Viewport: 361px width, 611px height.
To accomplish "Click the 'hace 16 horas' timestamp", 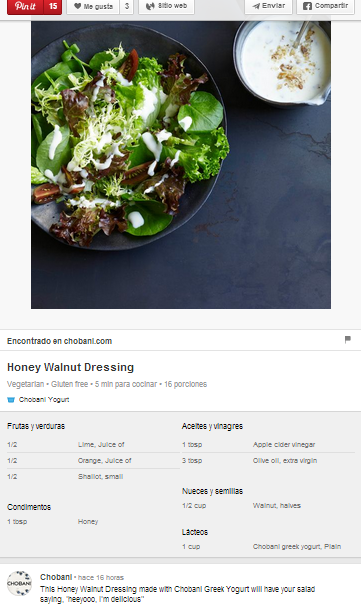I will pyautogui.click(x=101, y=577).
